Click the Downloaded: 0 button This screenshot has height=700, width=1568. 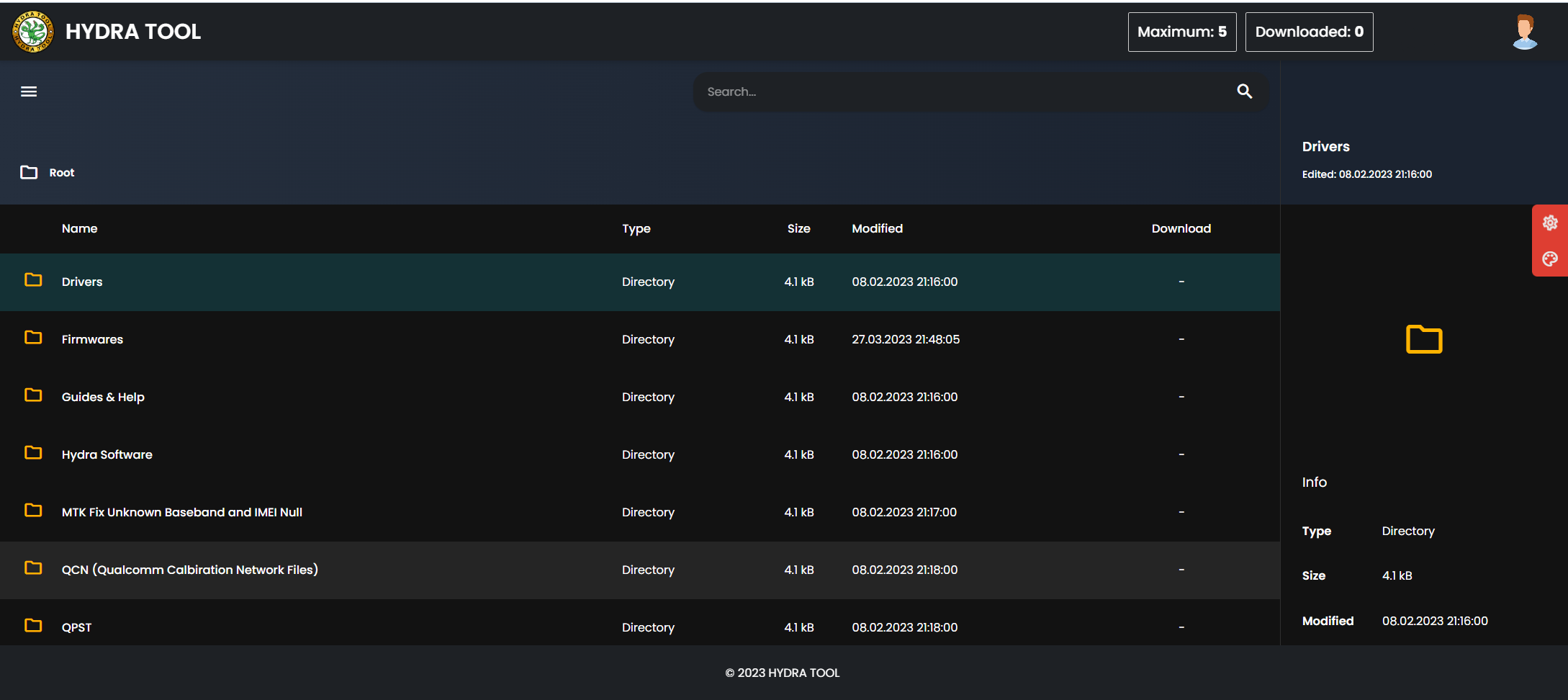(x=1309, y=32)
